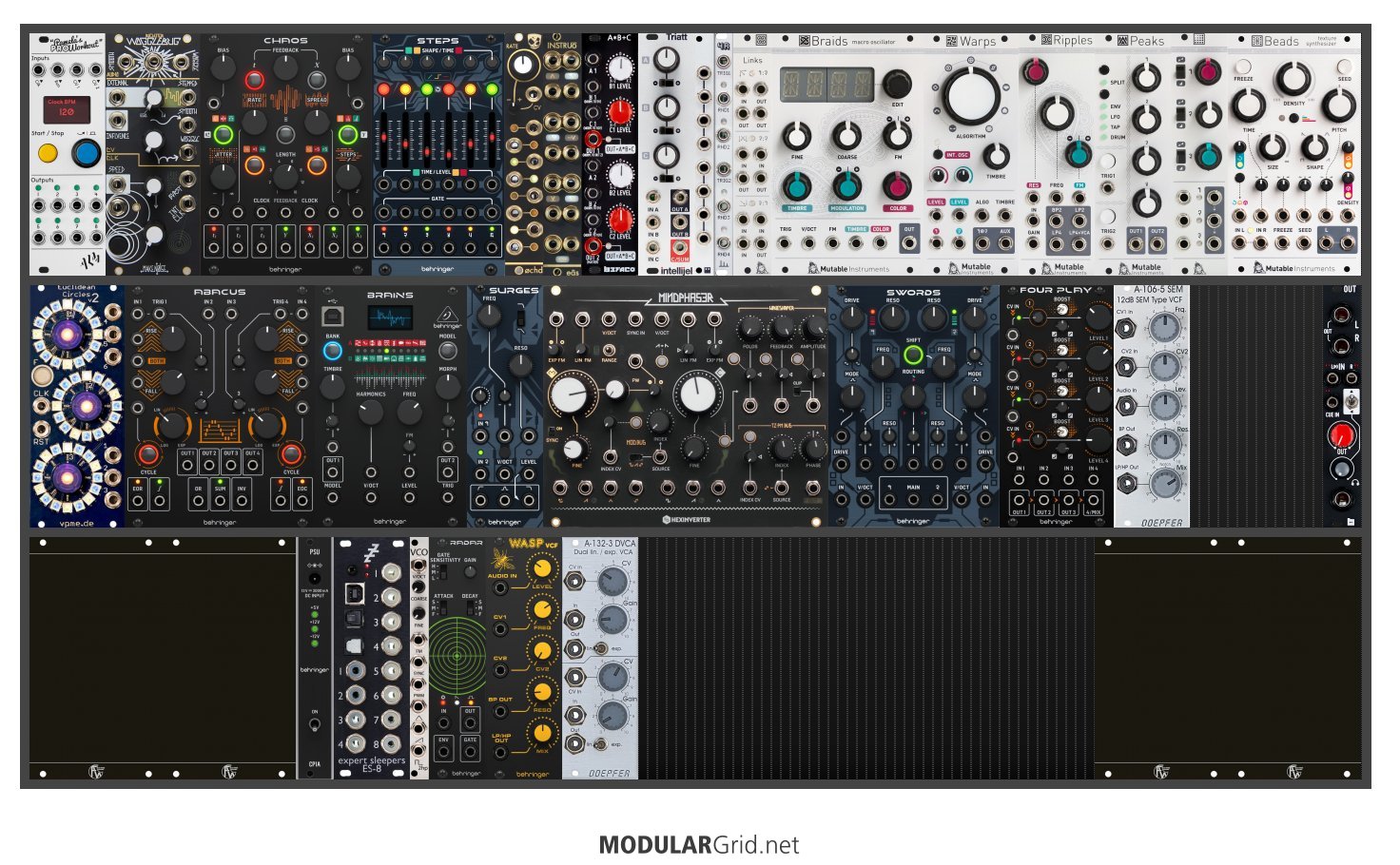This screenshot has width=1400, height=865.
Task: Push the TRIG2 button on Peaks
Action: pyautogui.click(x=1108, y=215)
